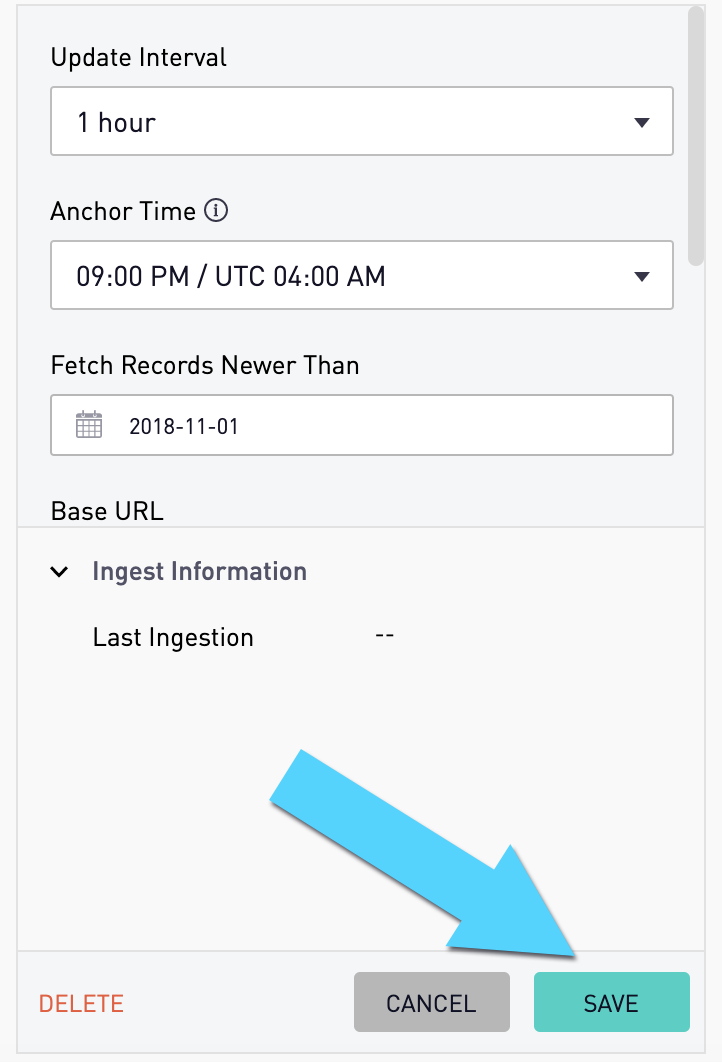722x1062 pixels.
Task: Click the panel's vertical scrollbar thumb
Action: pos(696,135)
